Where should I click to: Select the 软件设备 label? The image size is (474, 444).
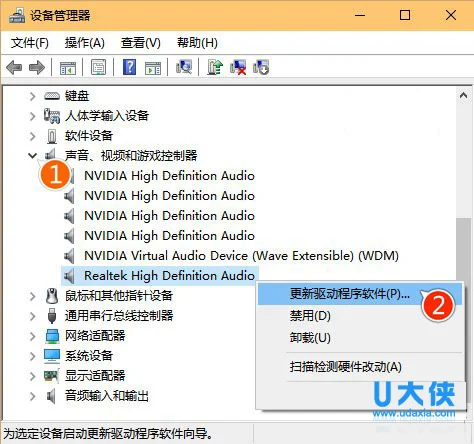point(89,136)
